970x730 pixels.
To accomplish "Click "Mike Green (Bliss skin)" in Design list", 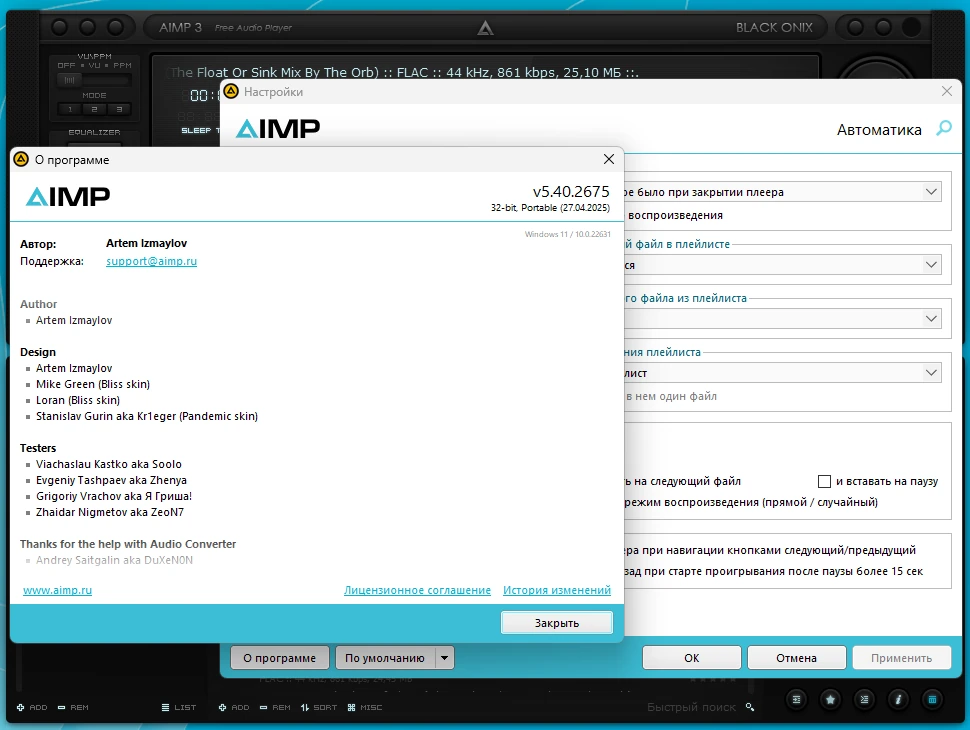I will tap(93, 384).
